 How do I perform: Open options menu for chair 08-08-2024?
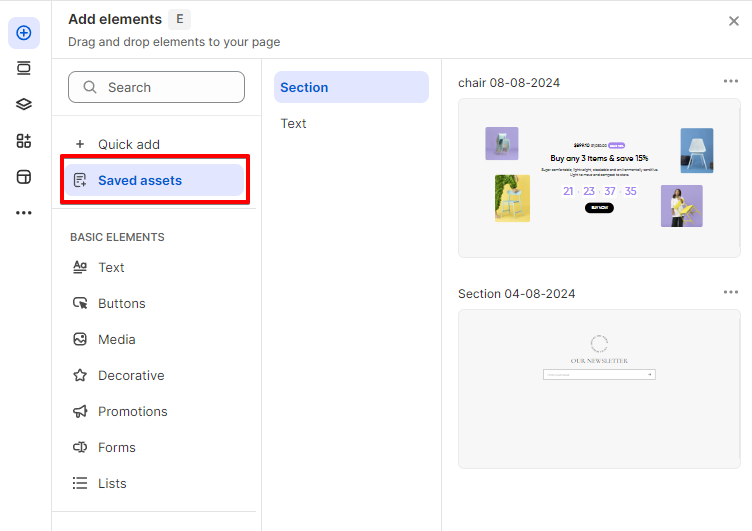[x=730, y=81]
